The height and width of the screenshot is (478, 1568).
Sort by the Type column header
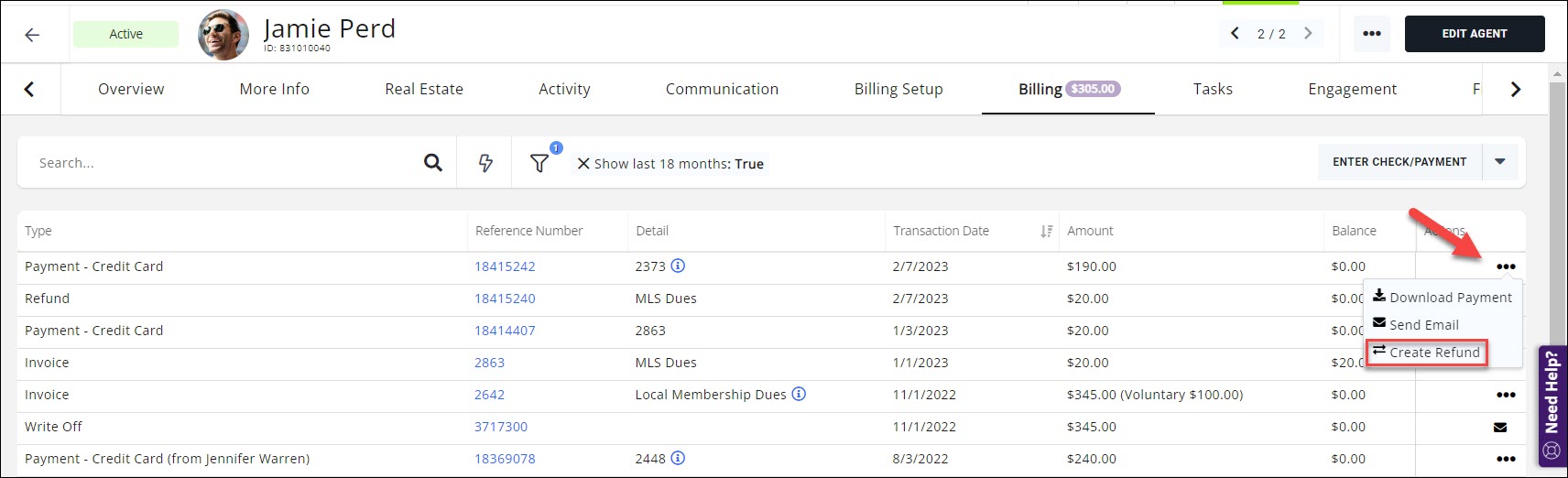coord(38,231)
